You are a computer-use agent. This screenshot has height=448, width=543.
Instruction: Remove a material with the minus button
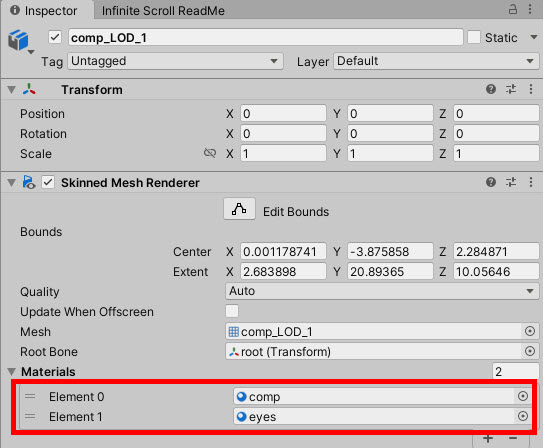[513, 439]
